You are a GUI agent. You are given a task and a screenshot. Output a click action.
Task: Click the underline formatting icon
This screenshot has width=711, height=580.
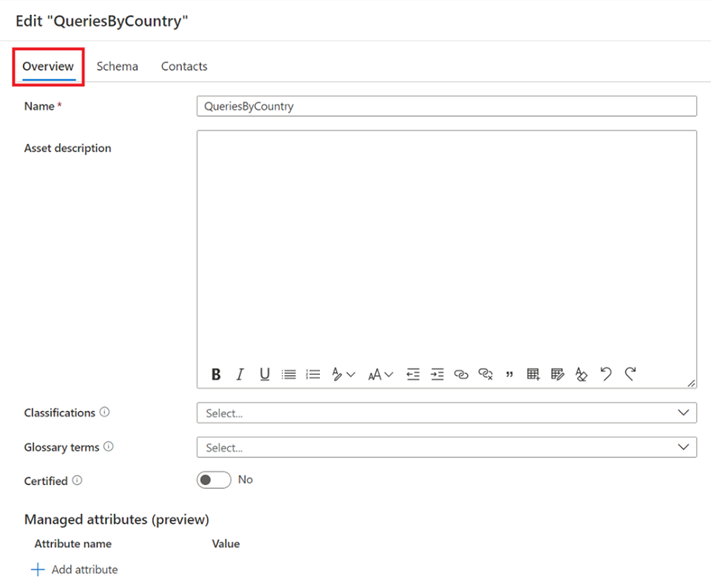click(264, 375)
